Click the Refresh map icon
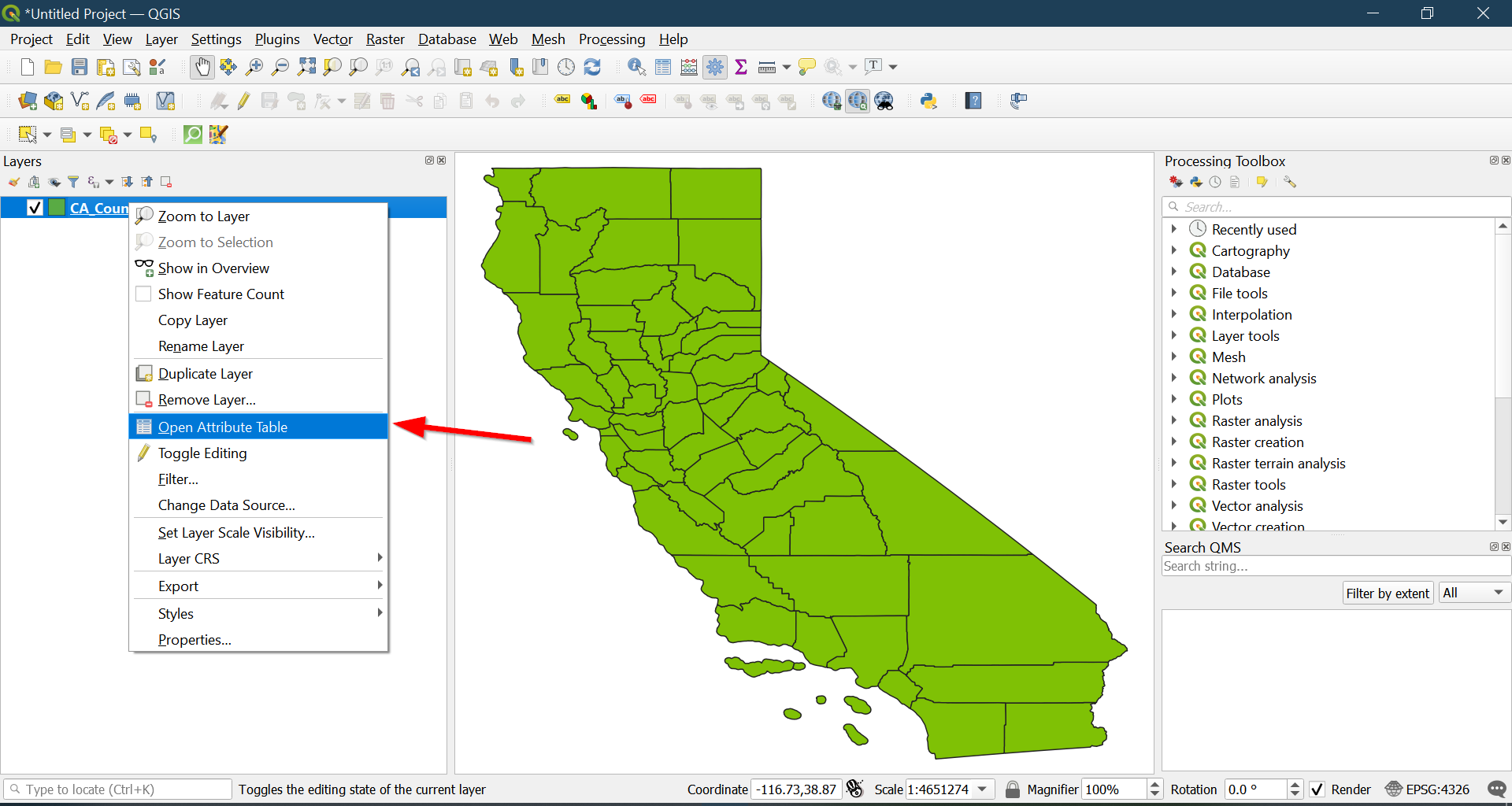Screen dimensions: 1512x806 tap(592, 68)
